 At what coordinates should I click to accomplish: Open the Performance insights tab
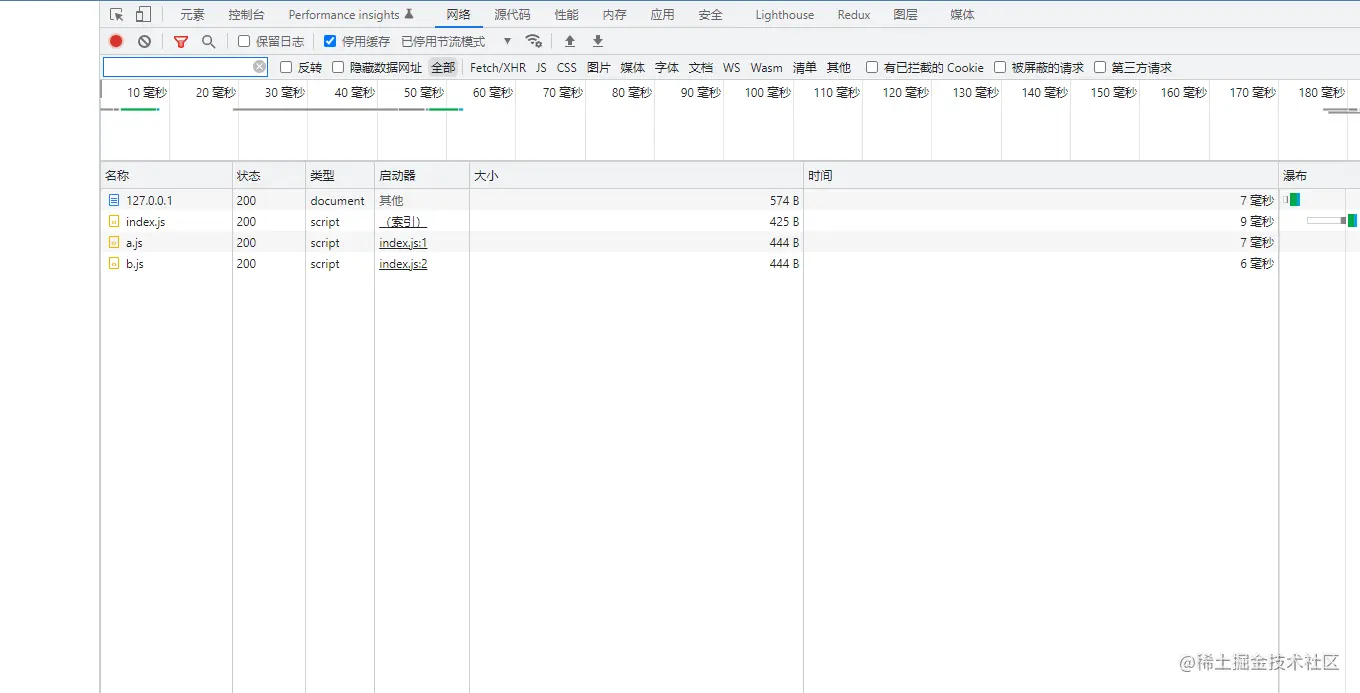pyautogui.click(x=350, y=15)
